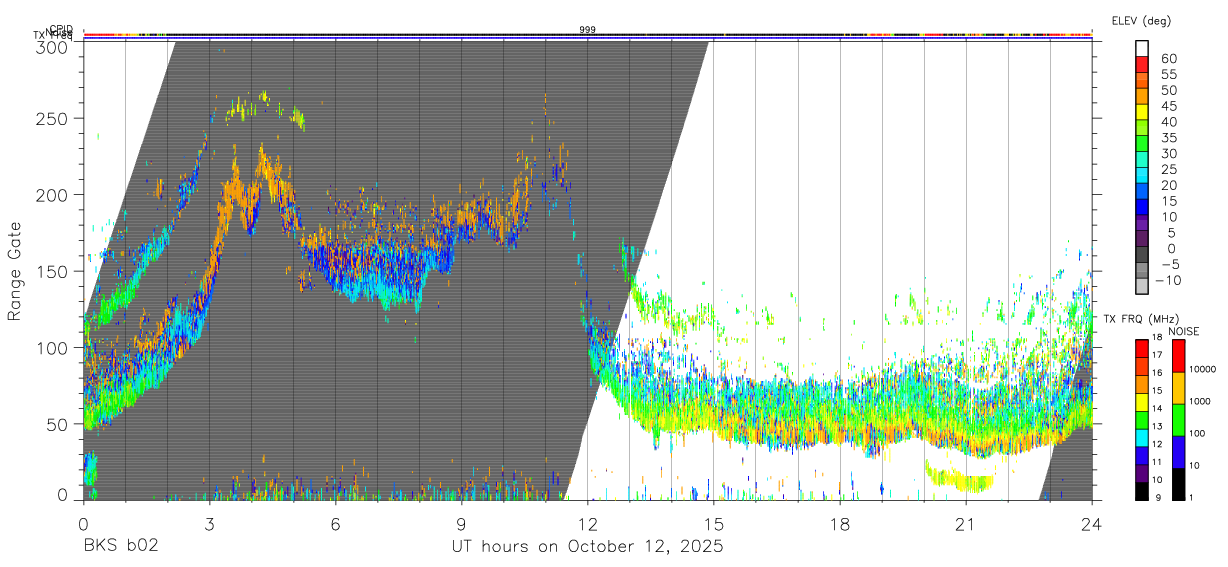Click the '10000' label on NOISE scale
Screen dimensions: 1228x567
(x=1203, y=369)
